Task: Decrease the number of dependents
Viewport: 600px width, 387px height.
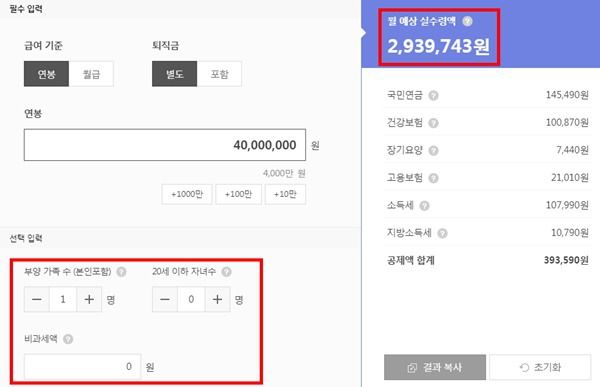Action: click(37, 299)
